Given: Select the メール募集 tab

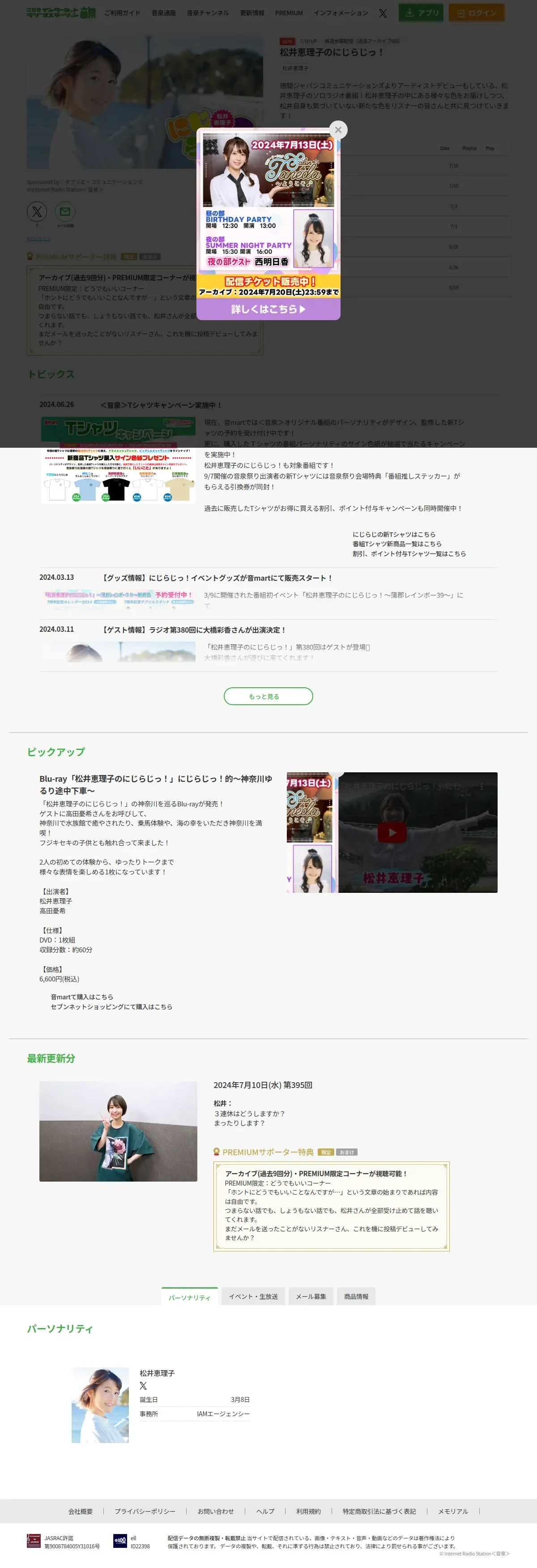Looking at the screenshot, I should click(311, 1297).
